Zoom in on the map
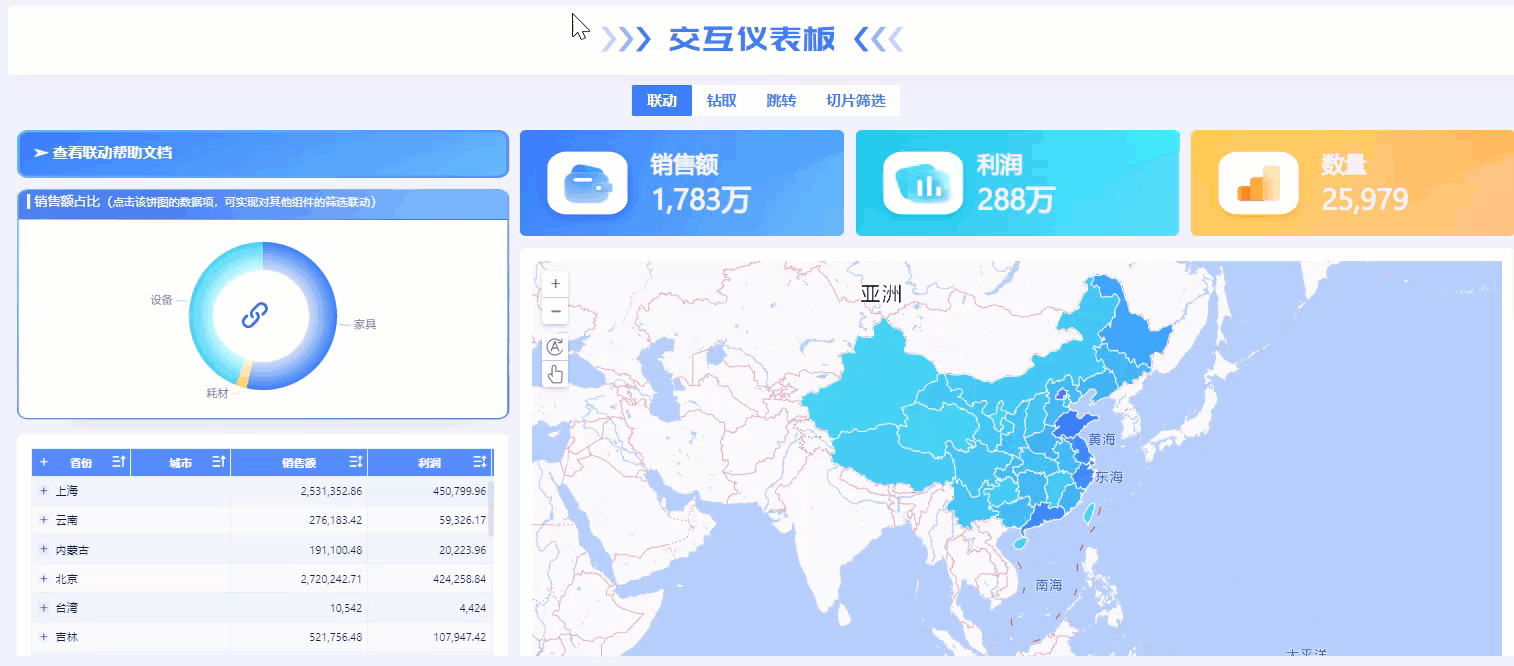 555,283
